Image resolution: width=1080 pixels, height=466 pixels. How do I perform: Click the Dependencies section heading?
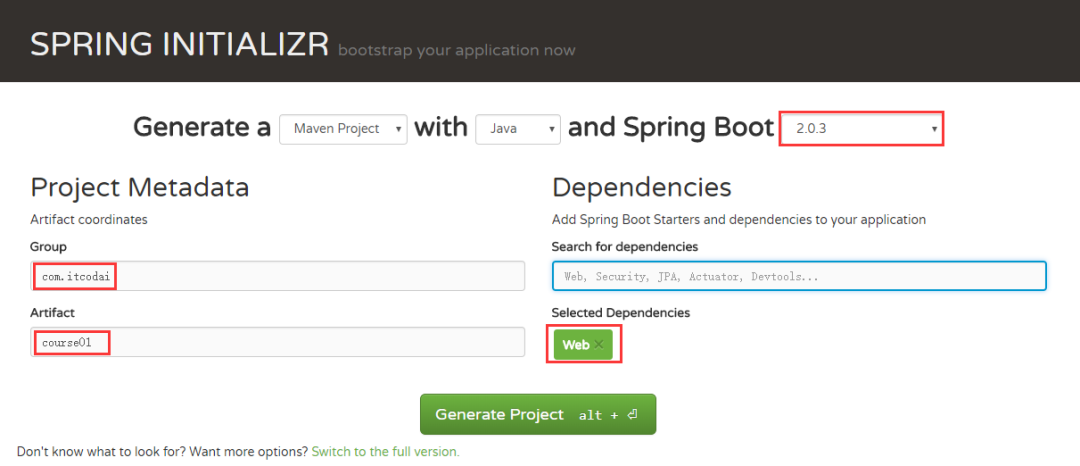coord(641,188)
